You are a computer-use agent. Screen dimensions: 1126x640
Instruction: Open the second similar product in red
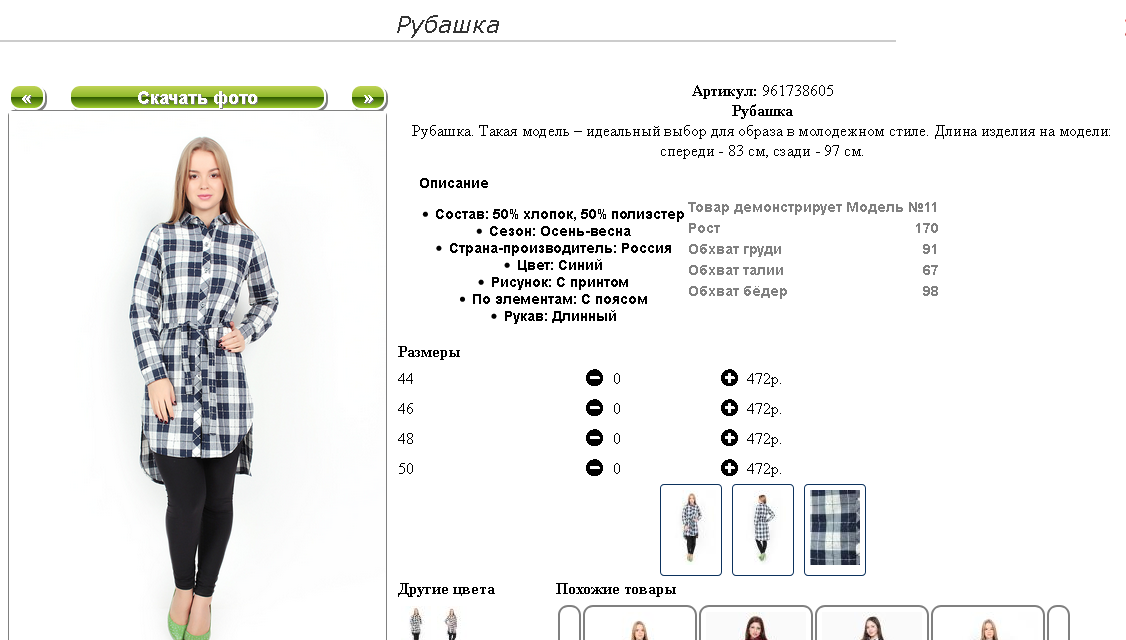click(x=755, y=623)
